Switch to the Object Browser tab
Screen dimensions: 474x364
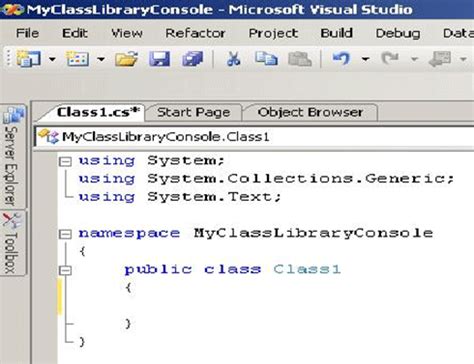[310, 112]
